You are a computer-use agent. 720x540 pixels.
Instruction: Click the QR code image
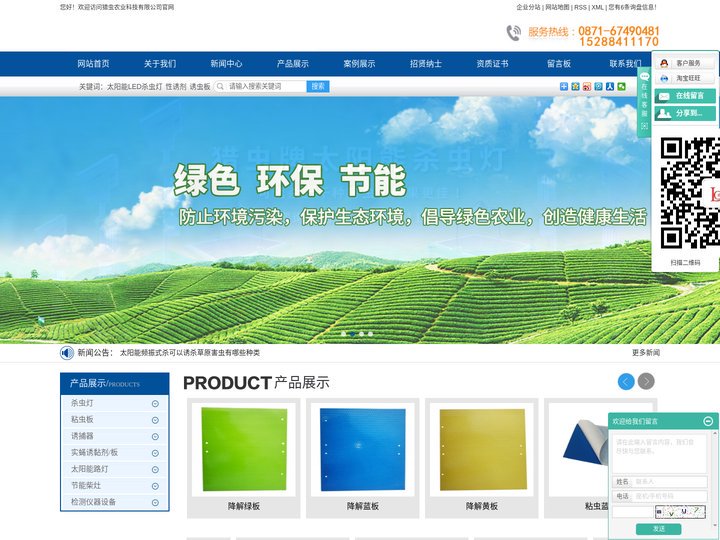690,193
